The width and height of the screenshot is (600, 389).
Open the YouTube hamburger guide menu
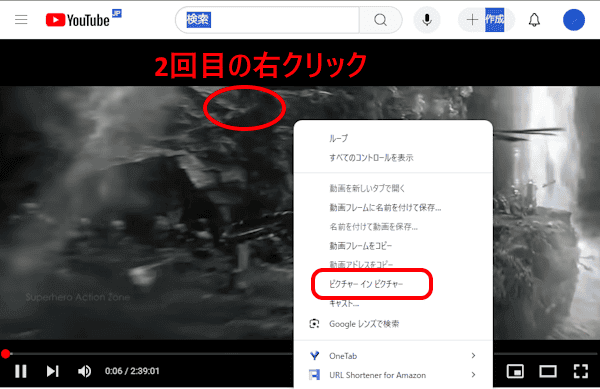point(21,20)
